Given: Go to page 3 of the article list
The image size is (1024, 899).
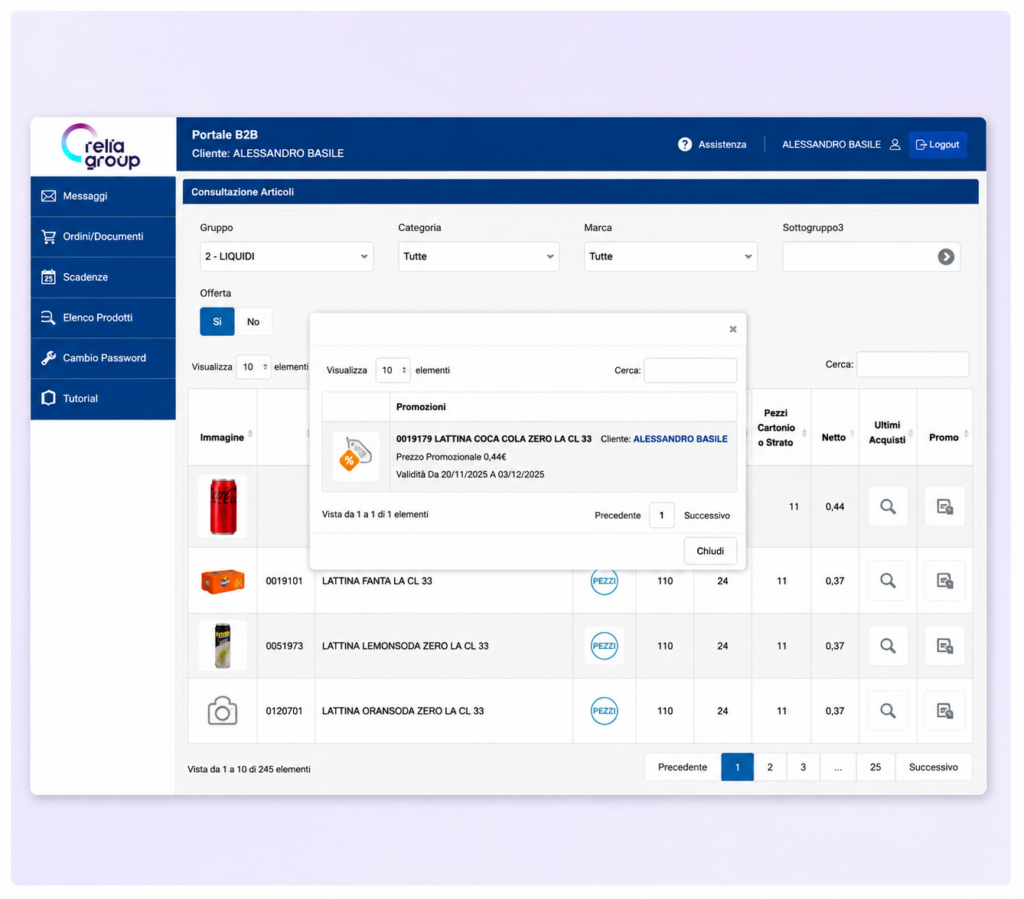Looking at the screenshot, I should (803, 767).
